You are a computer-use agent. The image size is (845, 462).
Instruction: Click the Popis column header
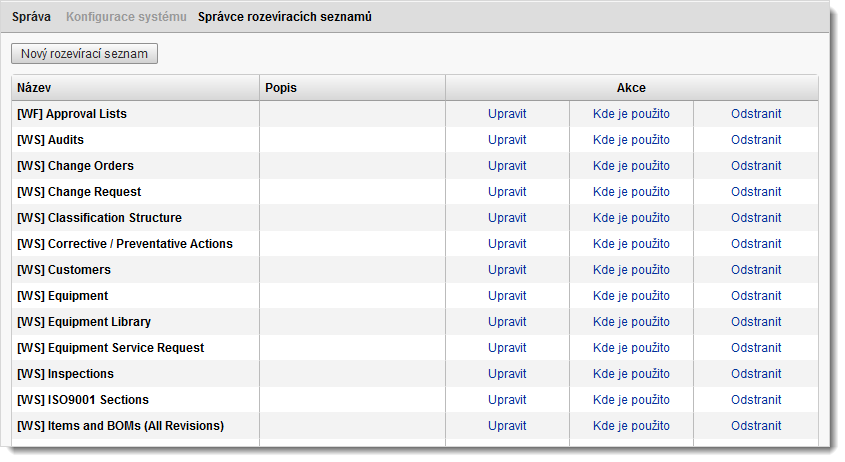tap(281, 88)
